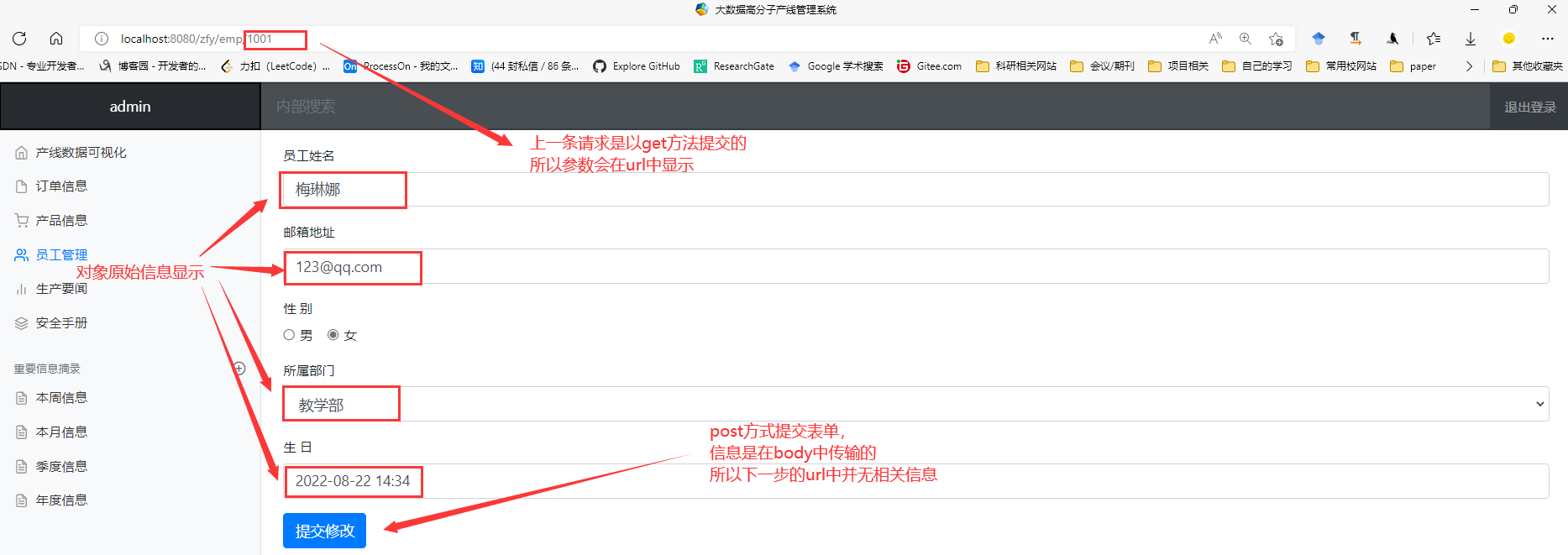Open 年度信息 report
Screen dimensions: 1568x555
tap(61, 500)
